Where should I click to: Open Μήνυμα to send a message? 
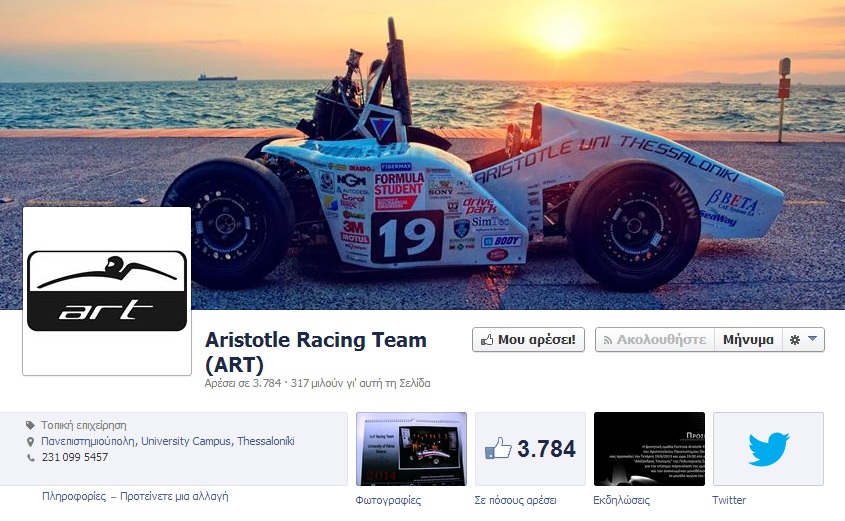point(748,340)
